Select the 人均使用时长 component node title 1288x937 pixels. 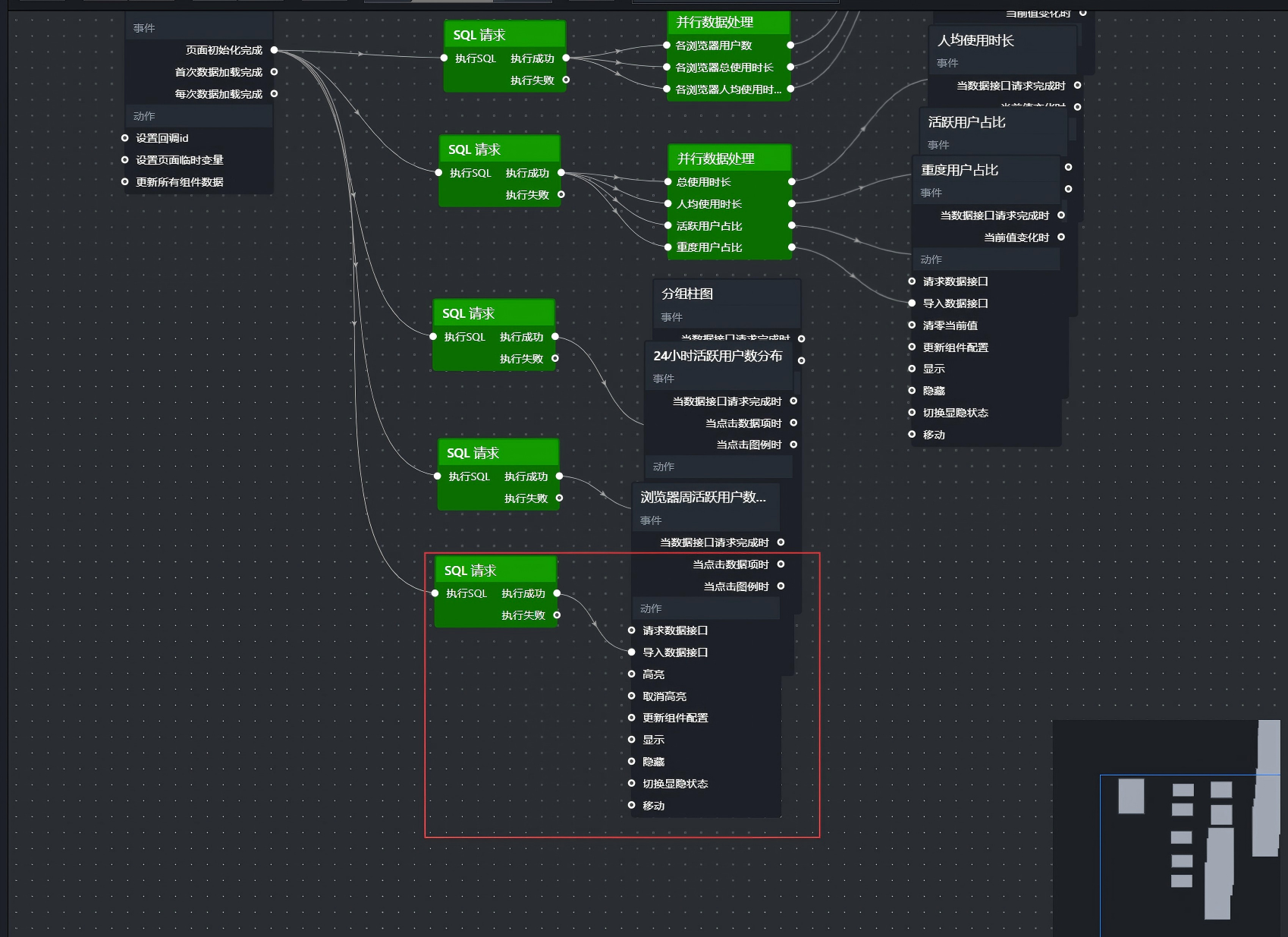point(975,40)
